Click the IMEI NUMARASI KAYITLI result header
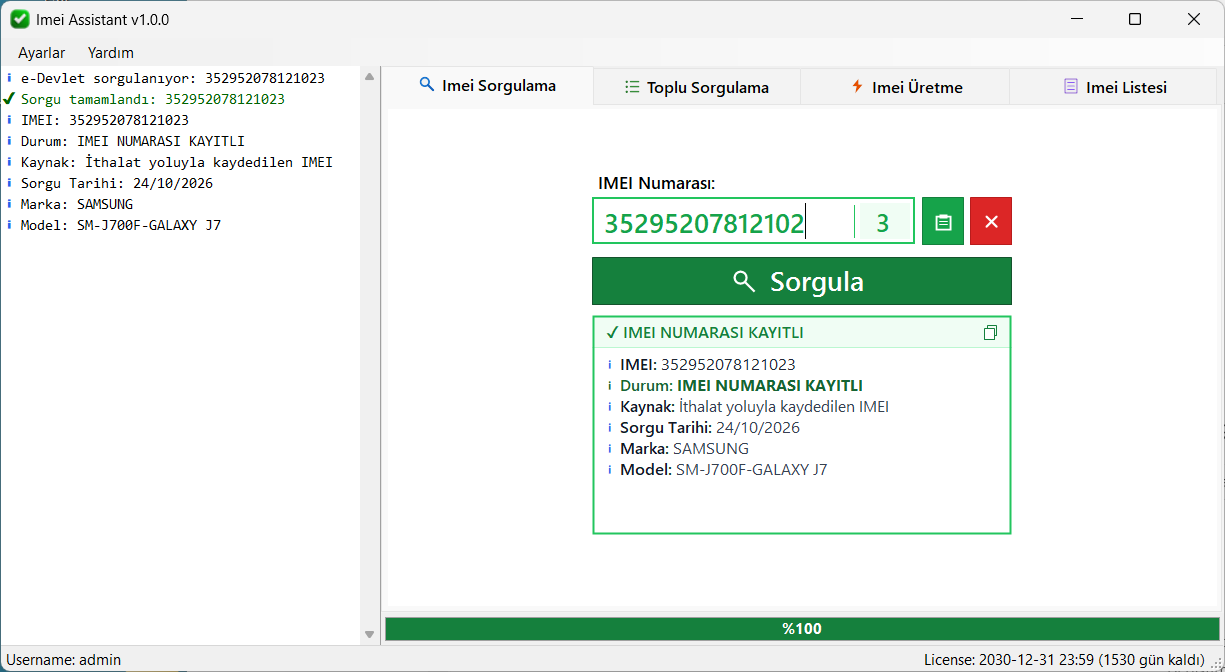 coord(802,333)
